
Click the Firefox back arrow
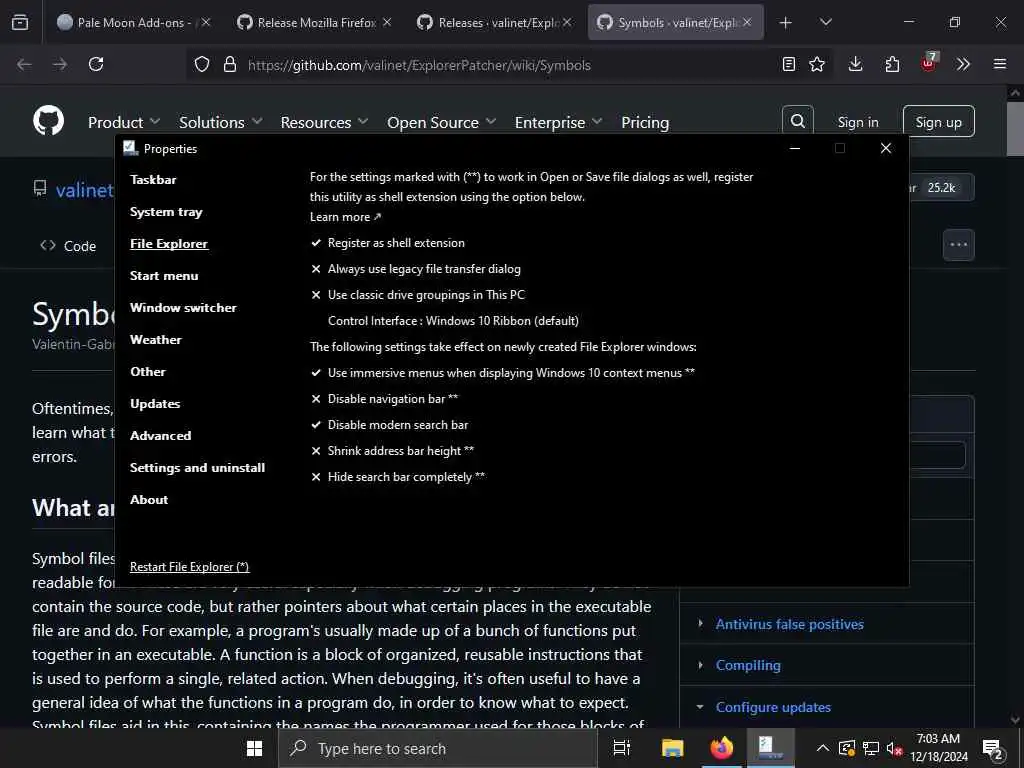[24, 64]
